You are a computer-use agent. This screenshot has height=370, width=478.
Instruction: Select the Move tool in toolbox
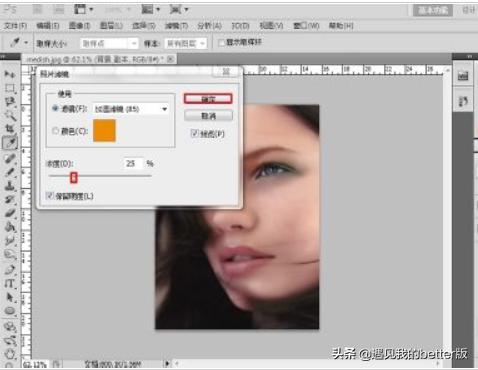coord(10,74)
